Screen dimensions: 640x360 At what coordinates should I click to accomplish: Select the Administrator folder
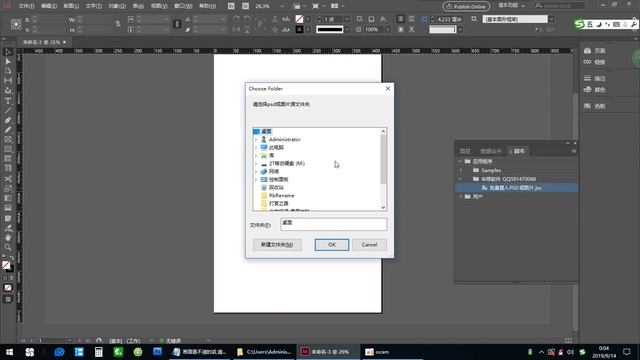tap(284, 140)
